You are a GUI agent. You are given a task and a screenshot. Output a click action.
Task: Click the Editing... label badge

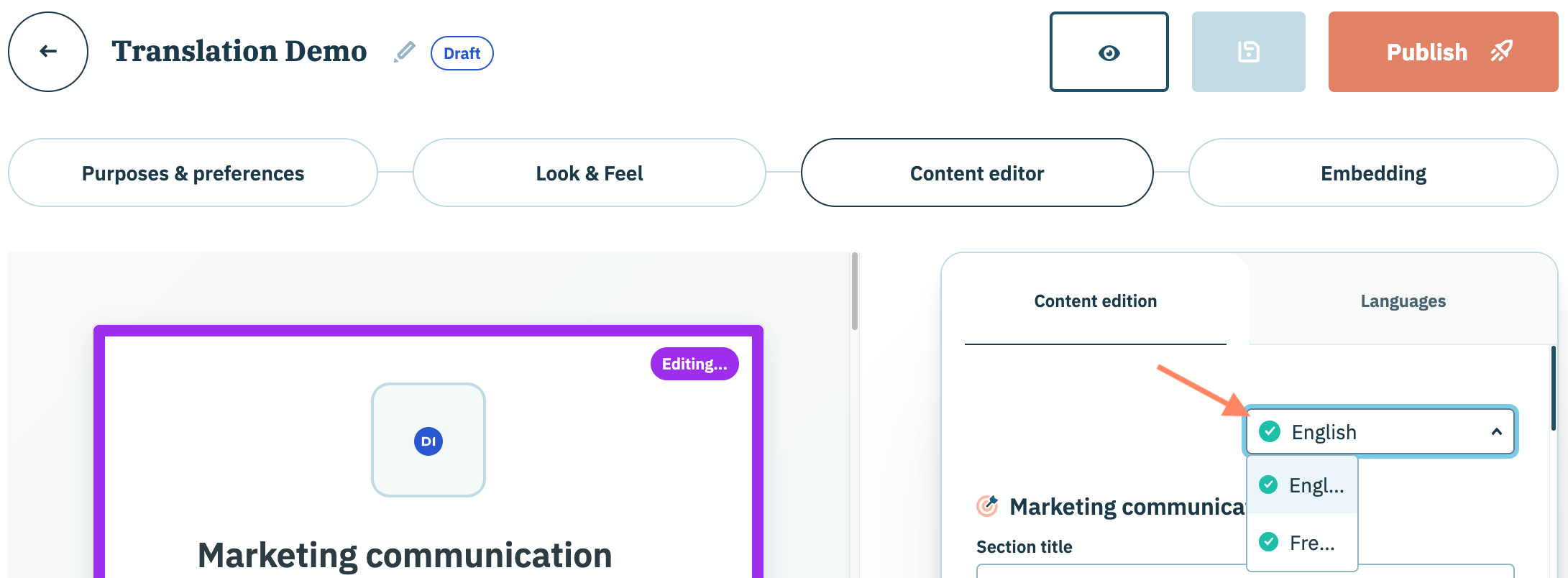coord(694,364)
